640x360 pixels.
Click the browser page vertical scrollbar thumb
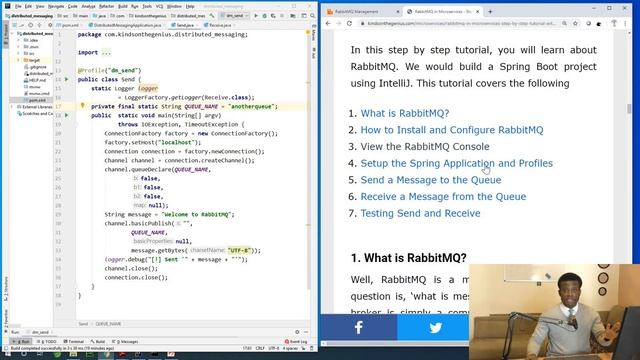point(629,108)
